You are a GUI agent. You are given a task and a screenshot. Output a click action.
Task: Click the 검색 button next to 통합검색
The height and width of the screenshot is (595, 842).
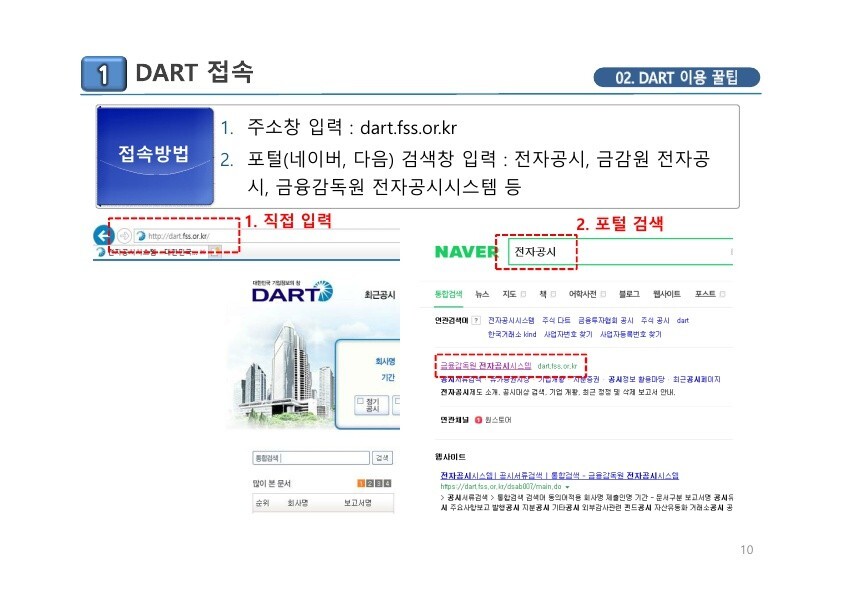click(x=382, y=458)
